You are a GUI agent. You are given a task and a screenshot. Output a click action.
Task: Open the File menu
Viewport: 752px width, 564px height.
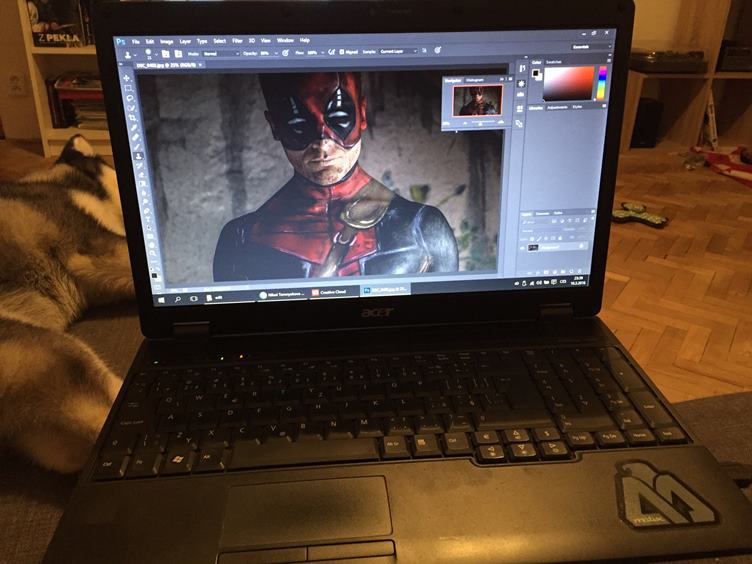coord(136,42)
